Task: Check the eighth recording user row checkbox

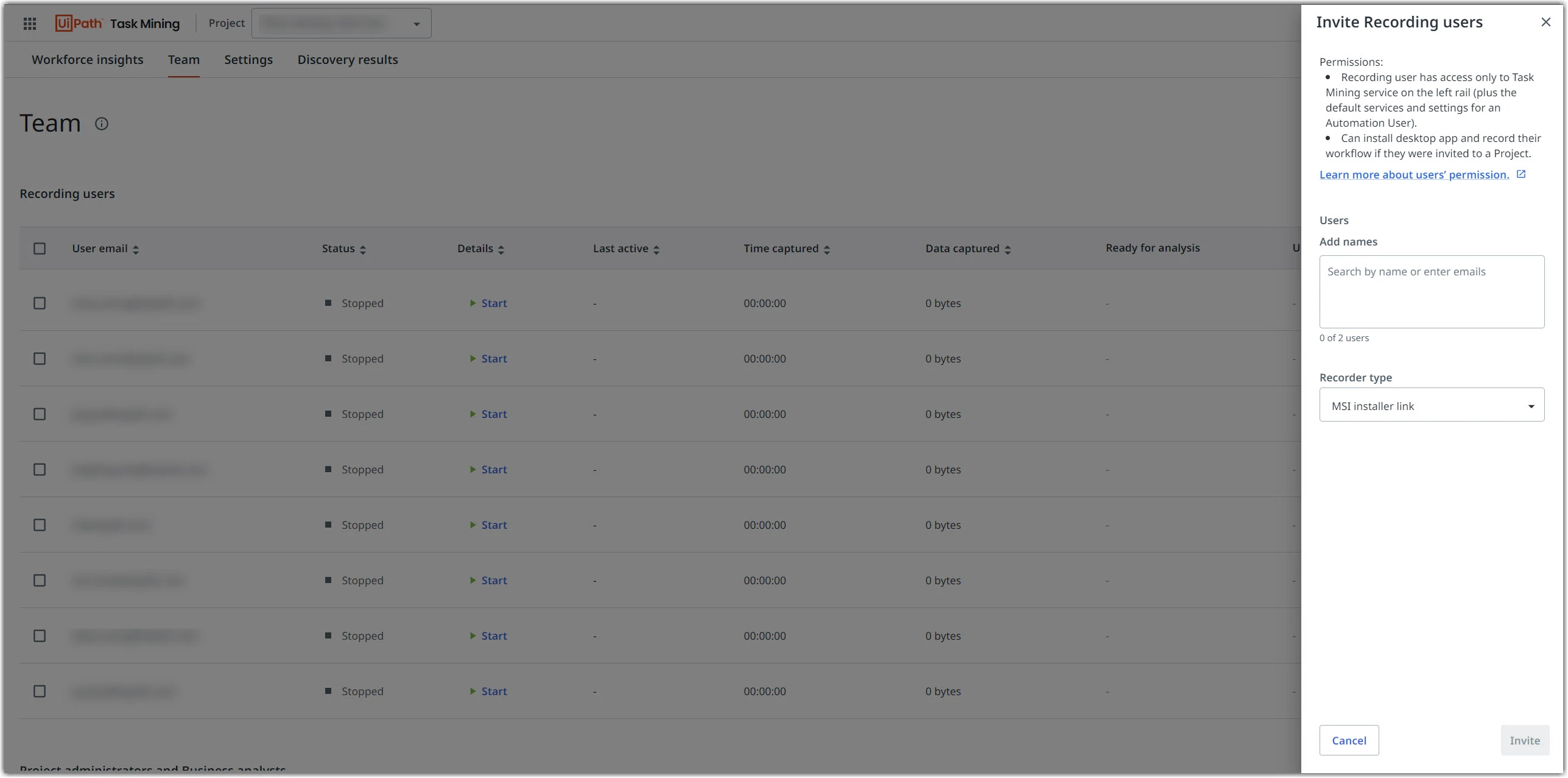Action: click(x=40, y=691)
